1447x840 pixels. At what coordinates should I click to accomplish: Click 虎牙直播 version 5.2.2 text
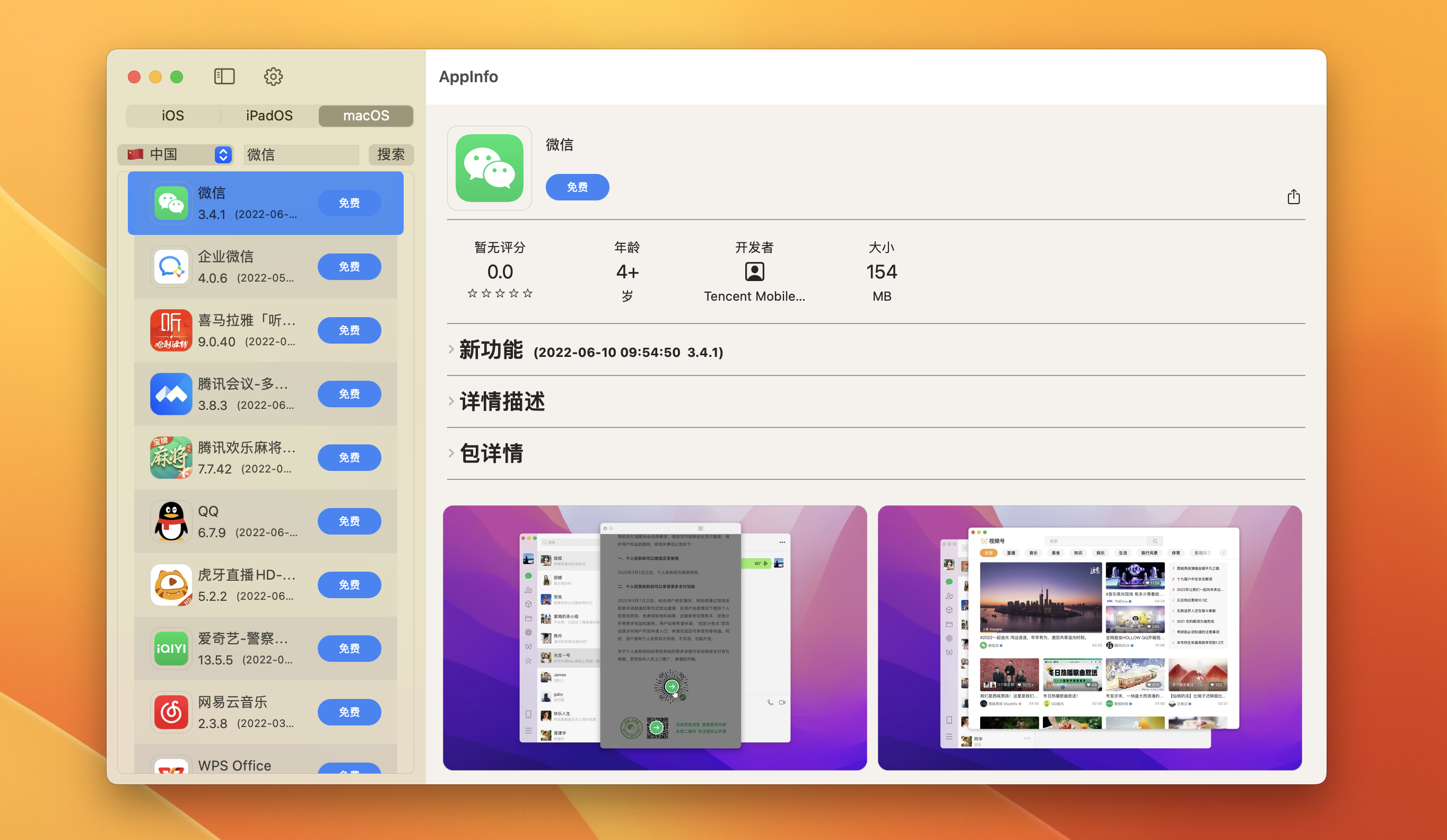pyautogui.click(x=213, y=597)
